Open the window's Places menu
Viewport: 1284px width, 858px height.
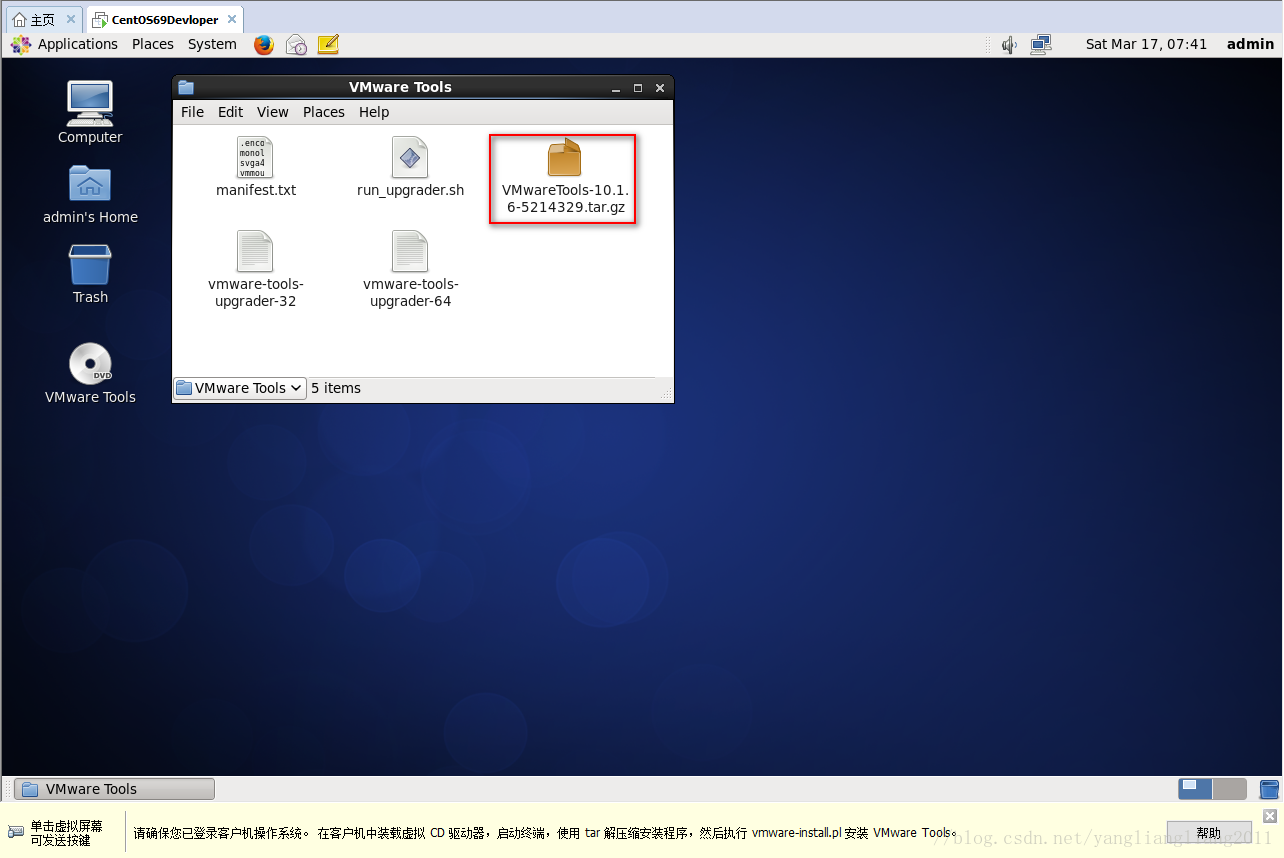pyautogui.click(x=324, y=112)
